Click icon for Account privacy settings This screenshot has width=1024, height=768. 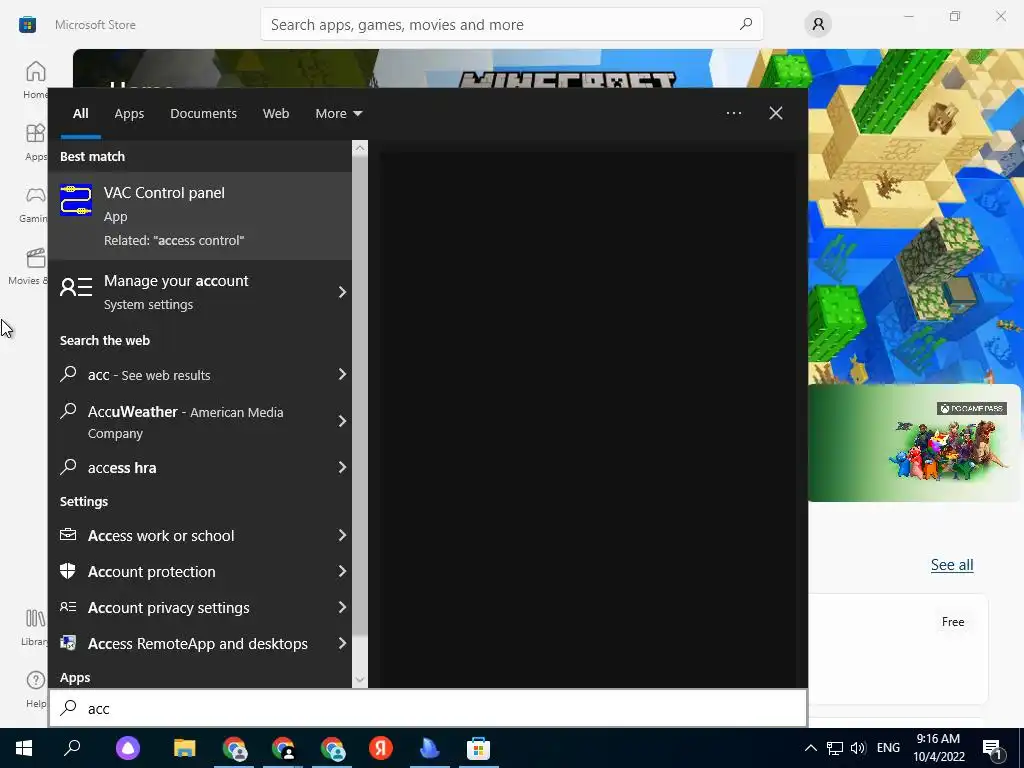pos(68,607)
